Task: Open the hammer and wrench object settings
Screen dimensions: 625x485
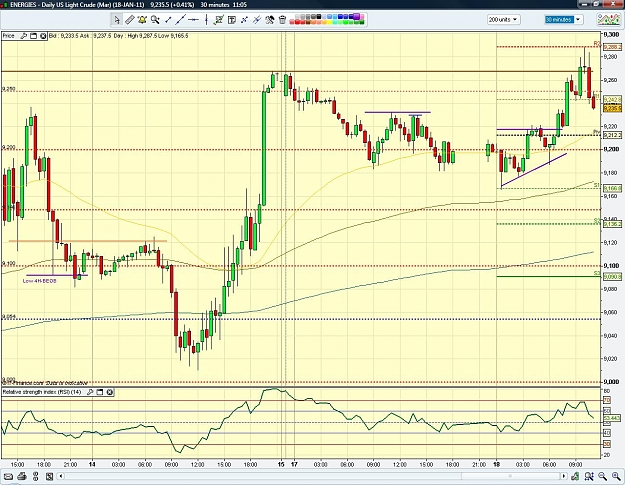Action: click(269, 20)
